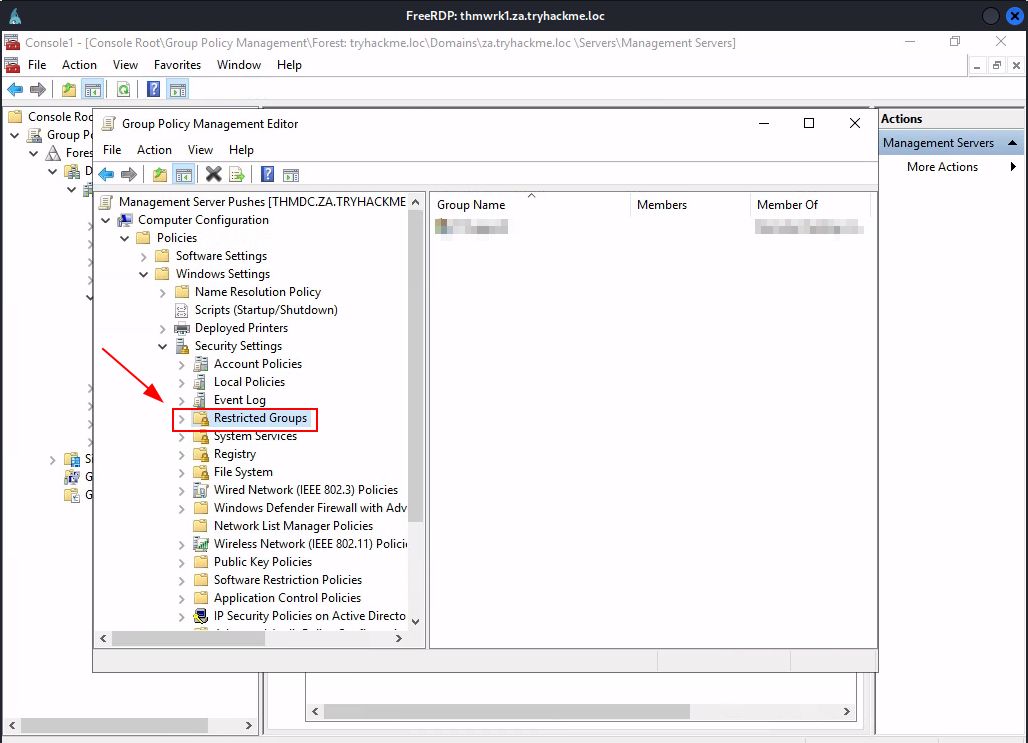The height and width of the screenshot is (743, 1028).
Task: Expand the Account Policies node
Action: (x=182, y=365)
